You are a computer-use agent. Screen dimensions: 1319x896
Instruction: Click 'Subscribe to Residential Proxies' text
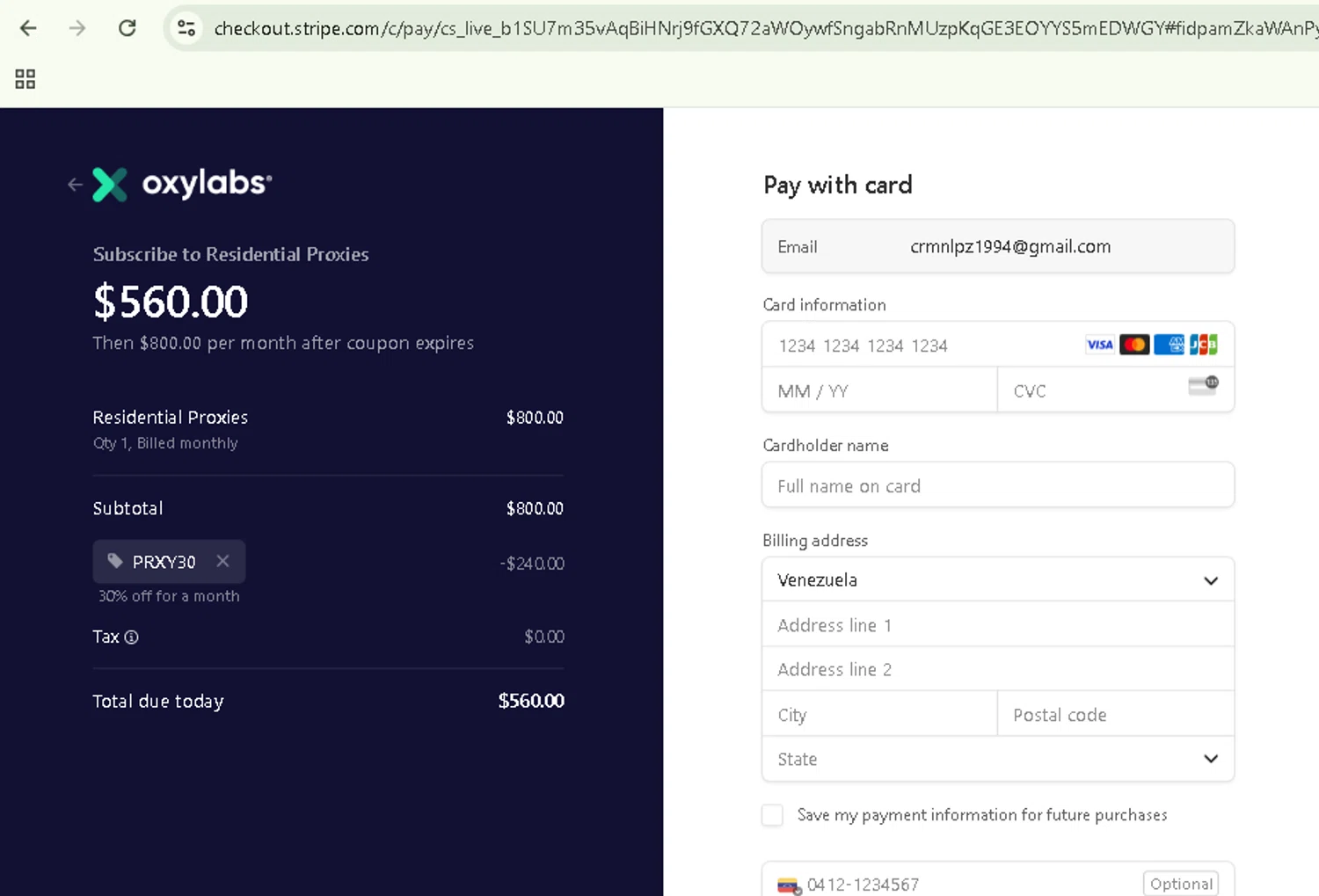pyautogui.click(x=230, y=254)
